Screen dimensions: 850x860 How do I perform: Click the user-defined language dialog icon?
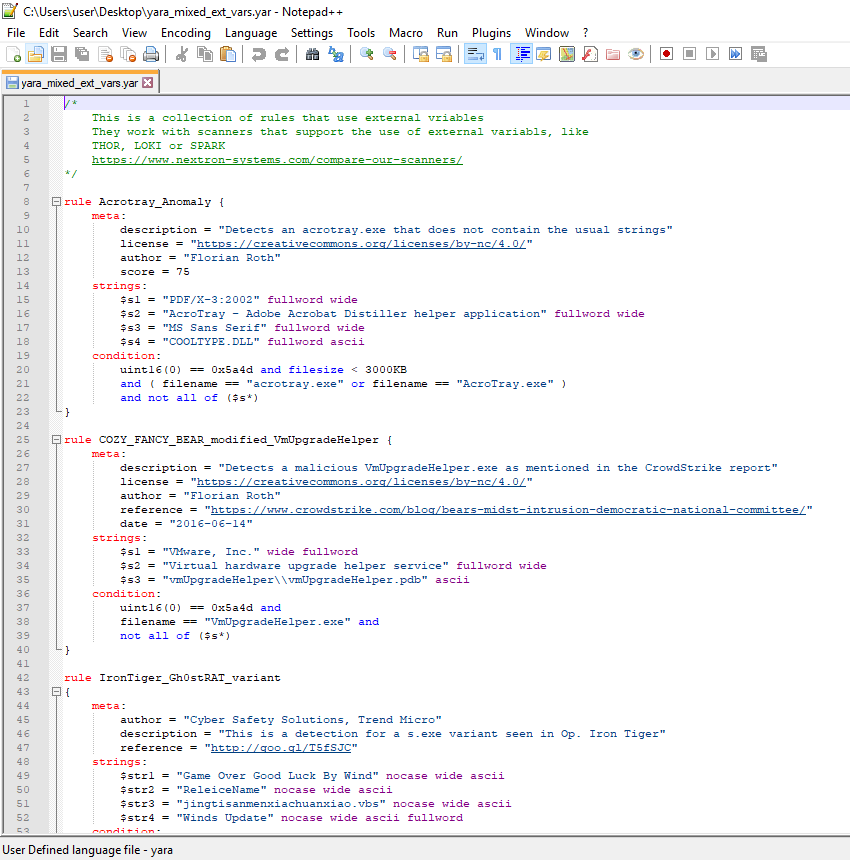click(x=543, y=54)
